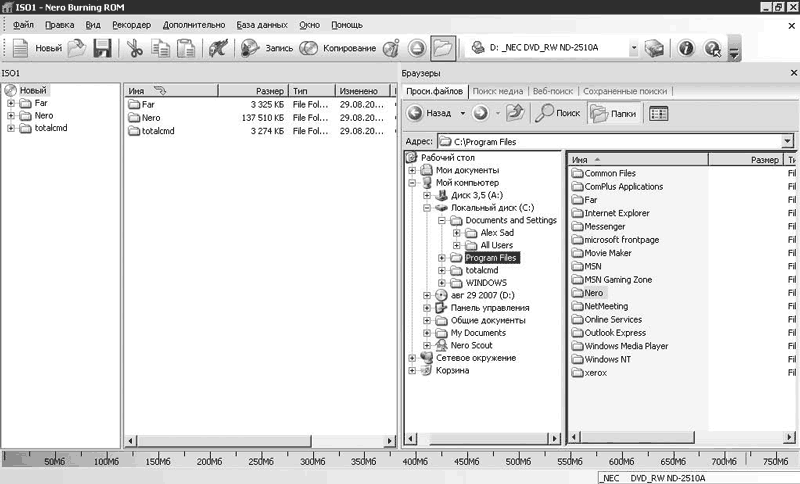The height and width of the screenshot is (484, 800).
Task: Open the Правка menu
Action: 59,24
